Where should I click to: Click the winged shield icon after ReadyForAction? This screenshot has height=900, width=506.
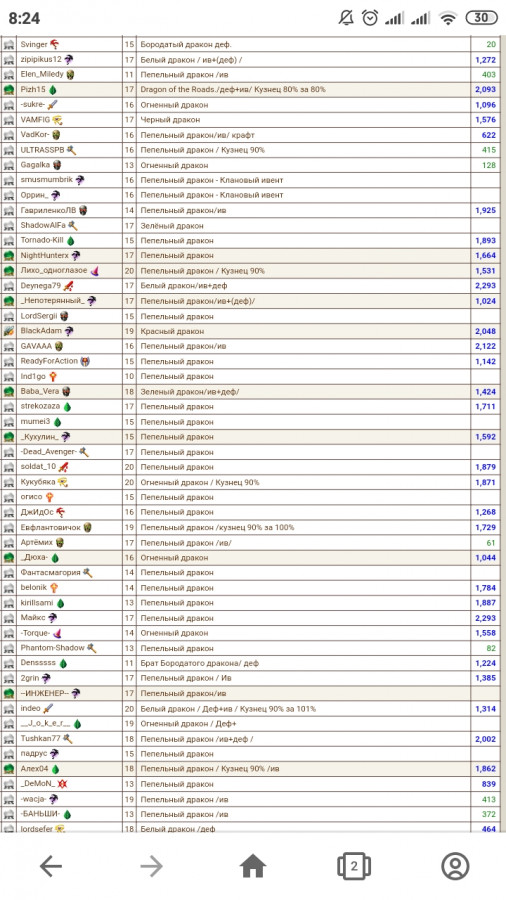[x=85, y=361]
